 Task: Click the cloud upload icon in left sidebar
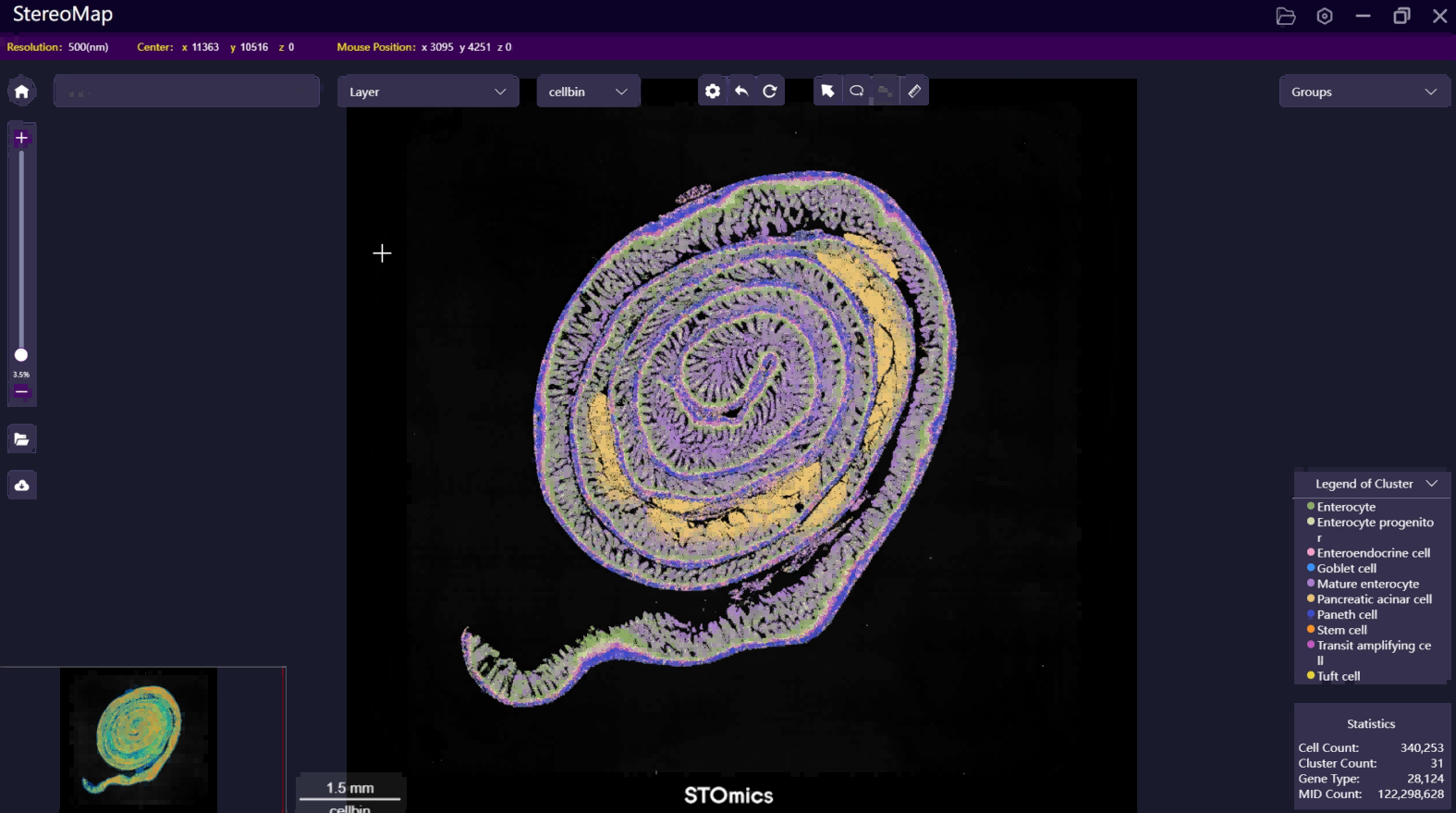tap(22, 486)
